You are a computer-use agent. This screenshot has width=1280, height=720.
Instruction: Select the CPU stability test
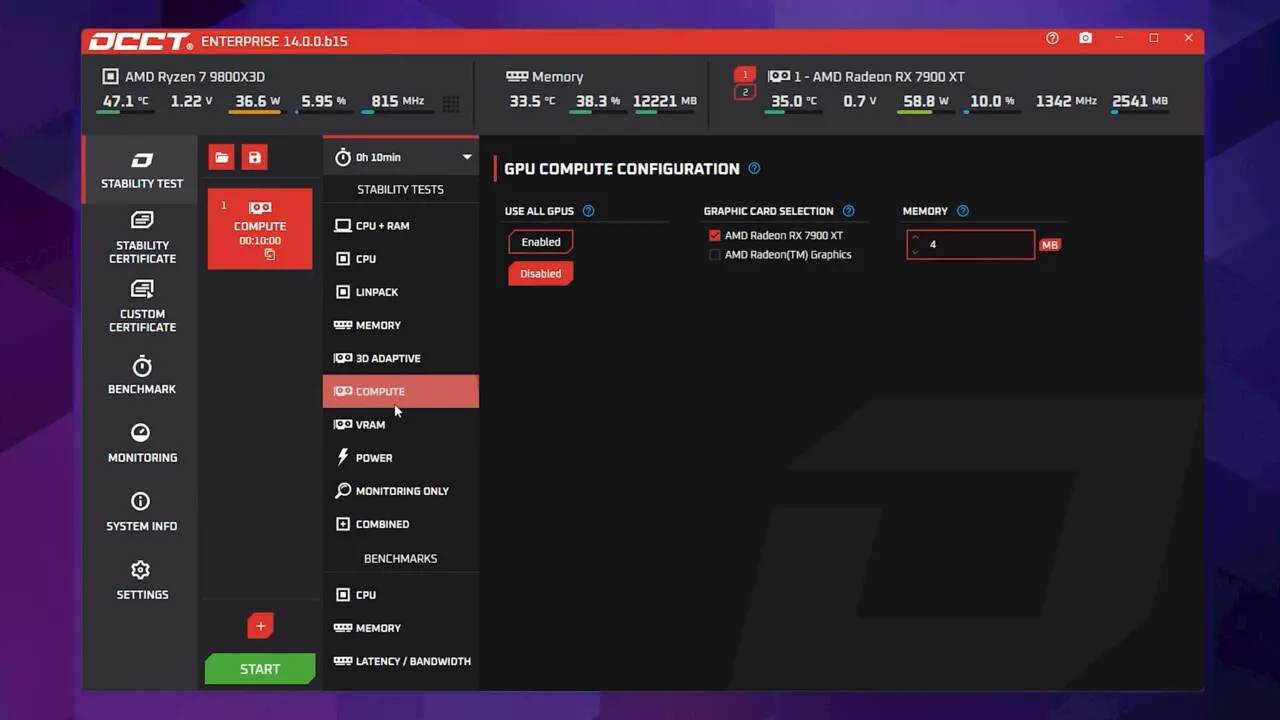tap(401, 259)
